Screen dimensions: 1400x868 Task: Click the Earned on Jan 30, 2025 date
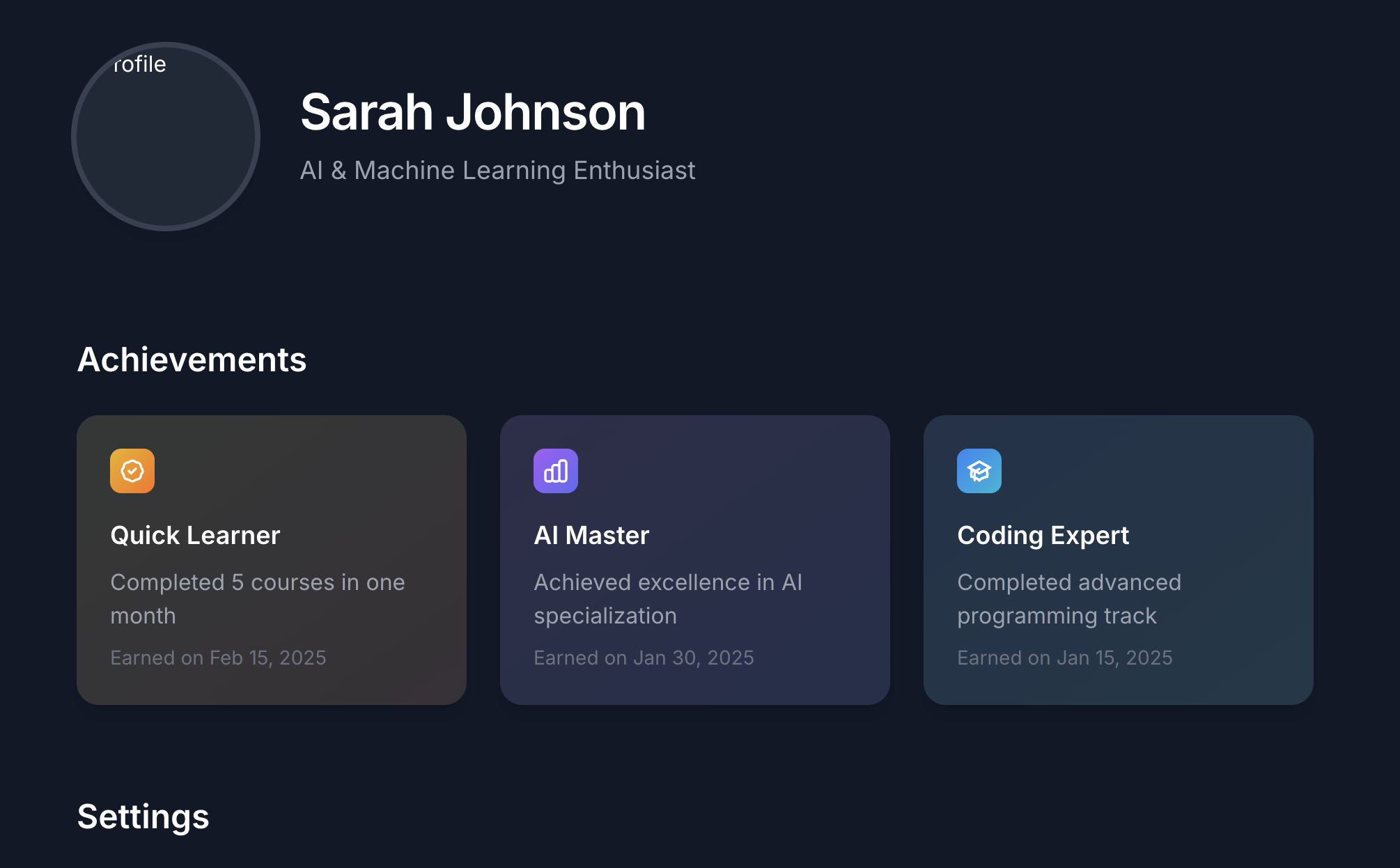(x=644, y=658)
